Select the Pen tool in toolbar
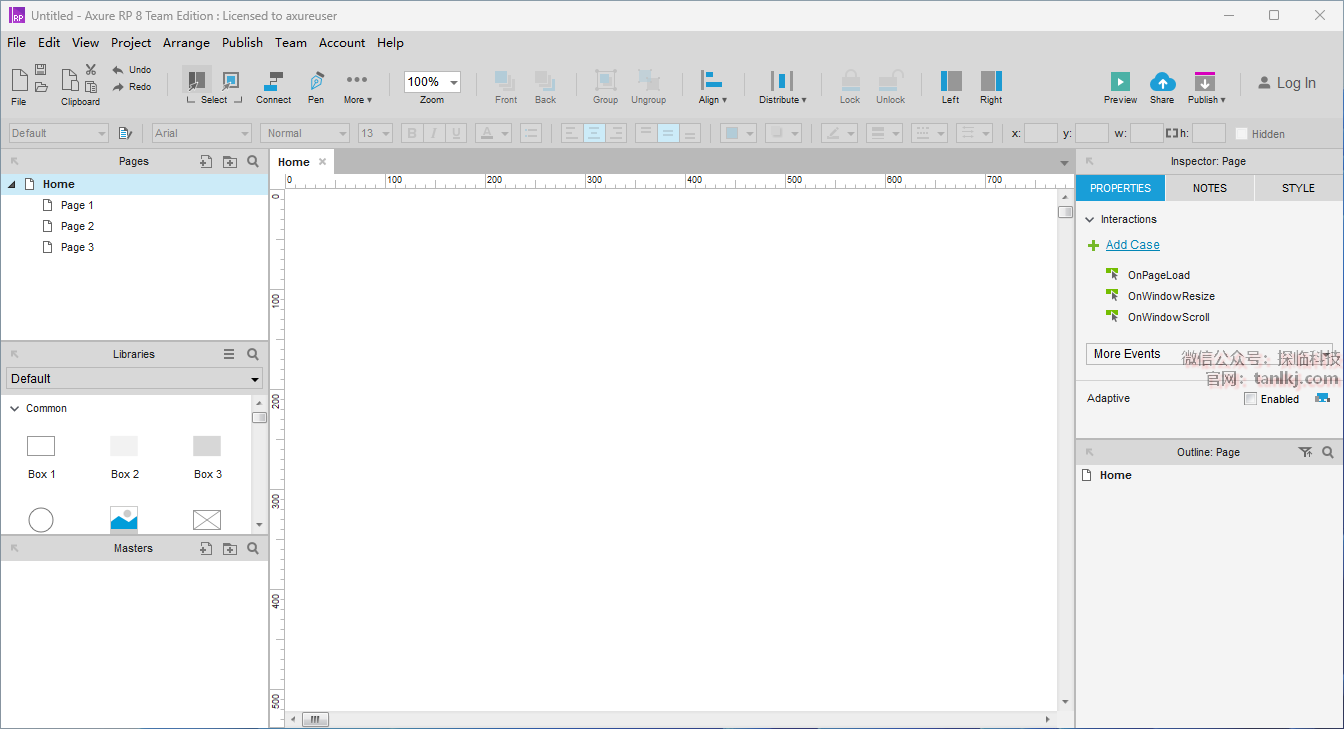Viewport: 1344px width, 729px height. tap(316, 82)
